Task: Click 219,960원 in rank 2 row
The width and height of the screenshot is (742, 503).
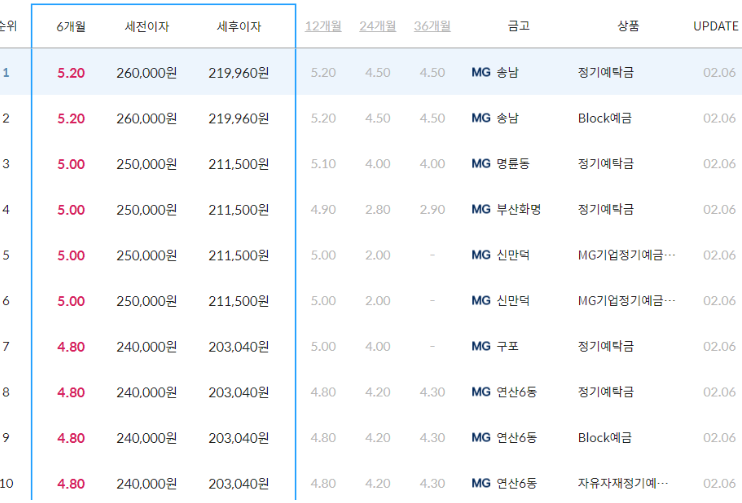Action: tap(239, 118)
